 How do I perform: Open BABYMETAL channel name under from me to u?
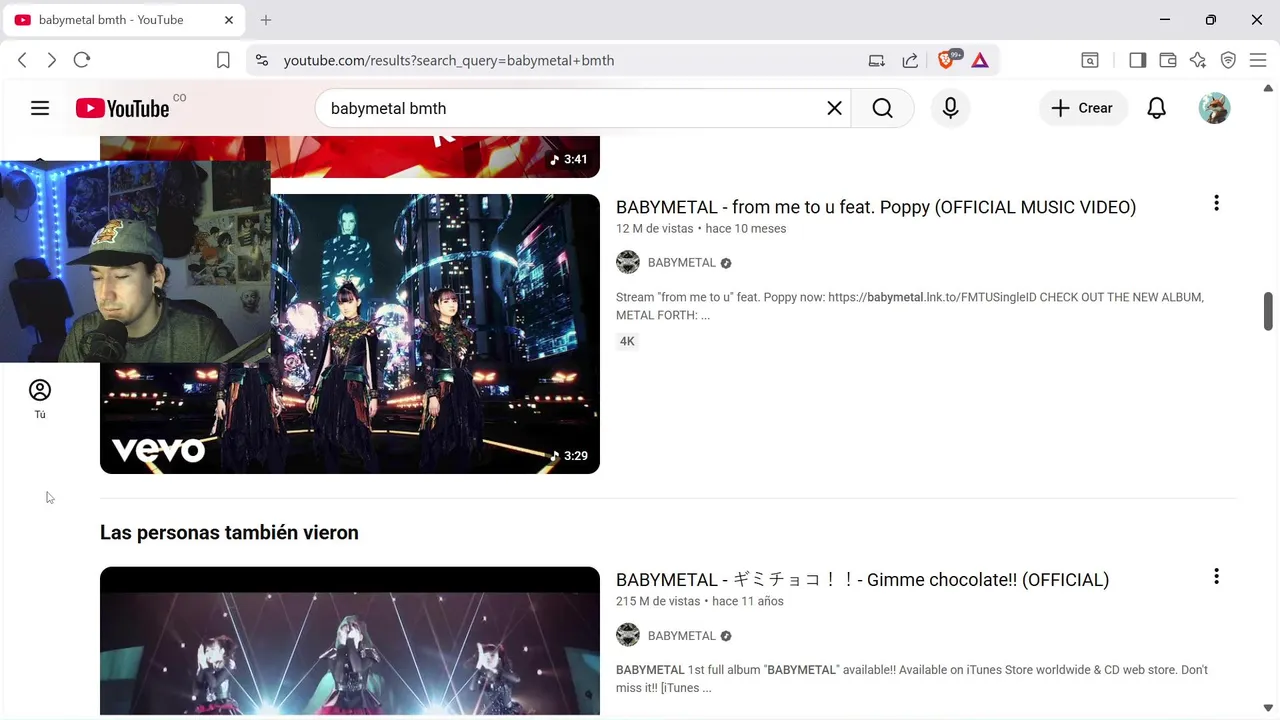click(682, 263)
